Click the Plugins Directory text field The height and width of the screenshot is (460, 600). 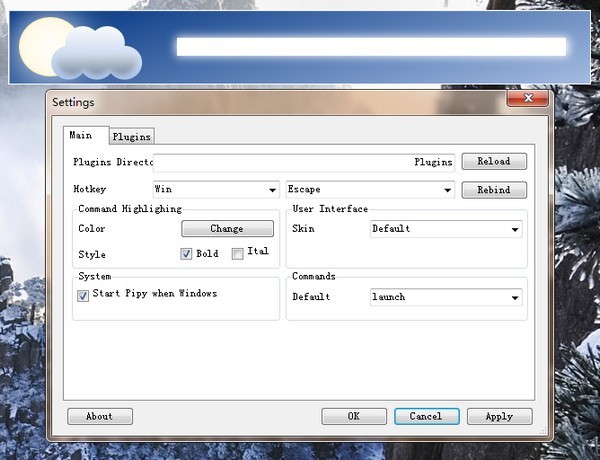pyautogui.click(x=304, y=161)
